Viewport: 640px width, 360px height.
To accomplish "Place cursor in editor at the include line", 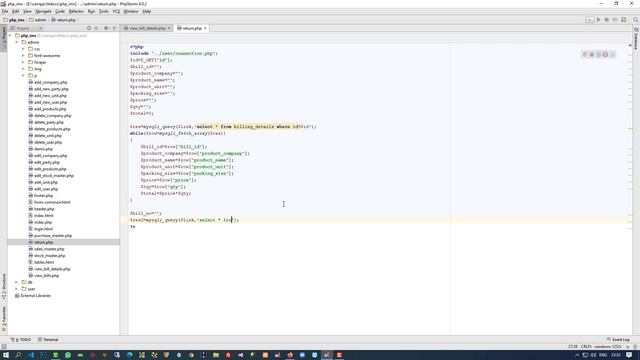I will (174, 53).
